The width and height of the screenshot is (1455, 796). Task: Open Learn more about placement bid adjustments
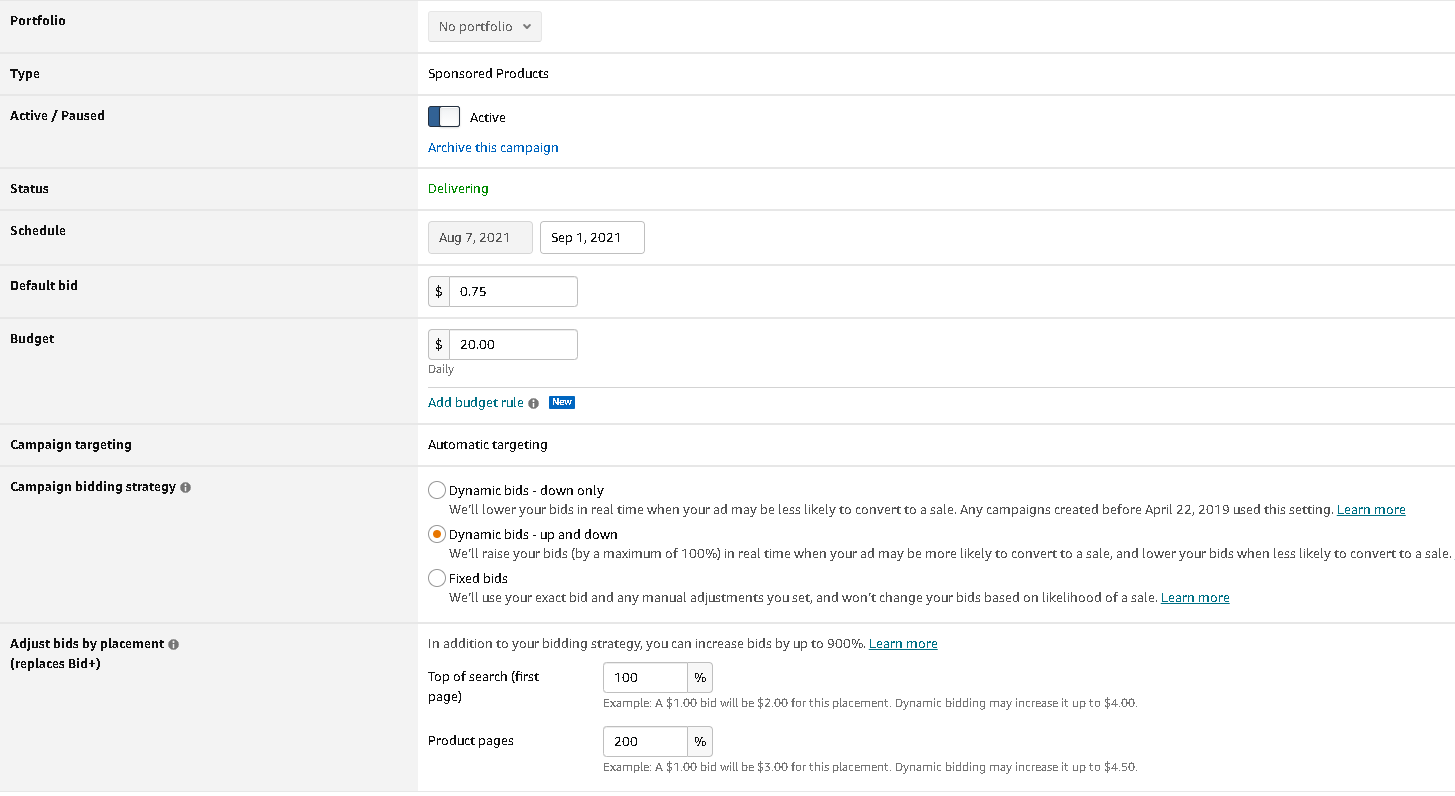pos(903,644)
